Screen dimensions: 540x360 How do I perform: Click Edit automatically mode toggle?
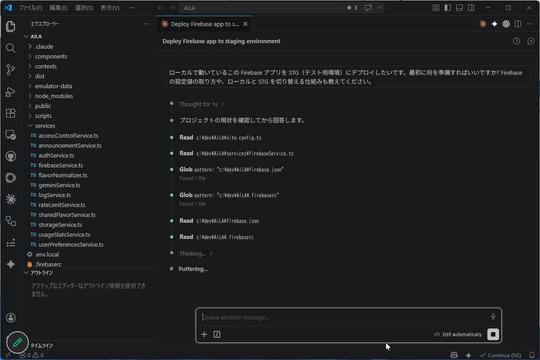[458, 334]
